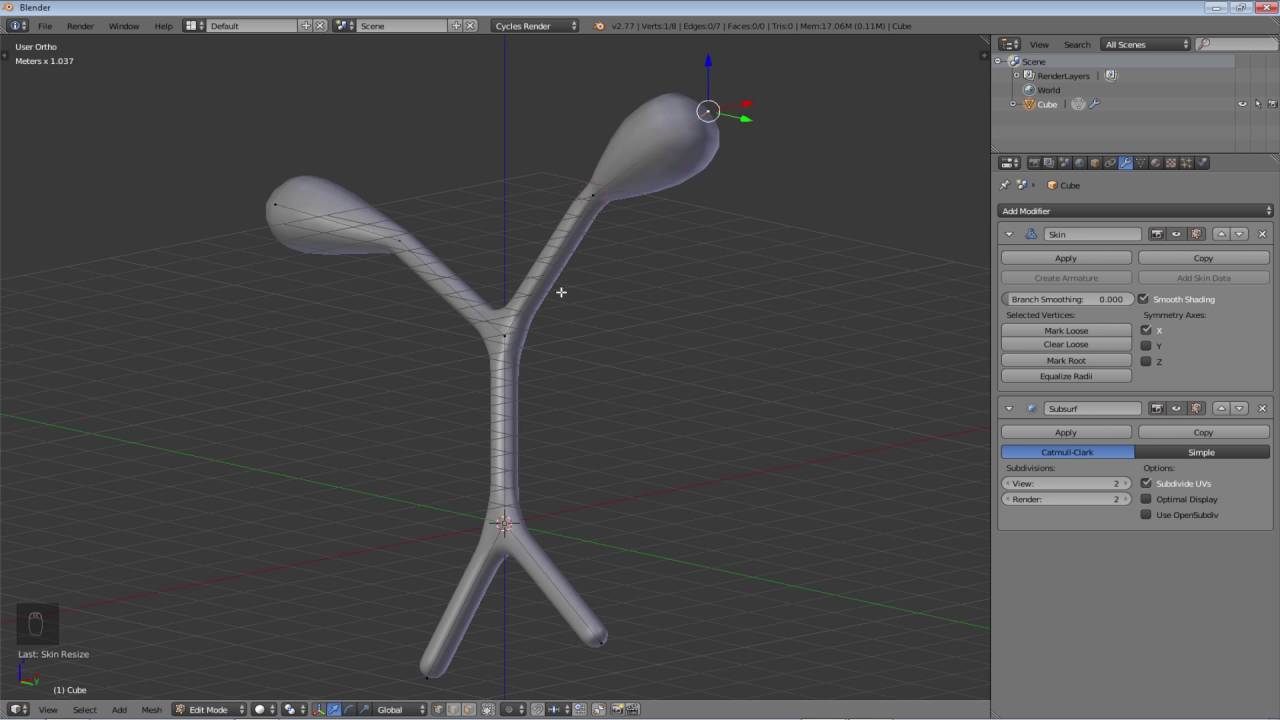
Task: Toggle Cube renderability camera in outliner
Action: (x=1272, y=104)
